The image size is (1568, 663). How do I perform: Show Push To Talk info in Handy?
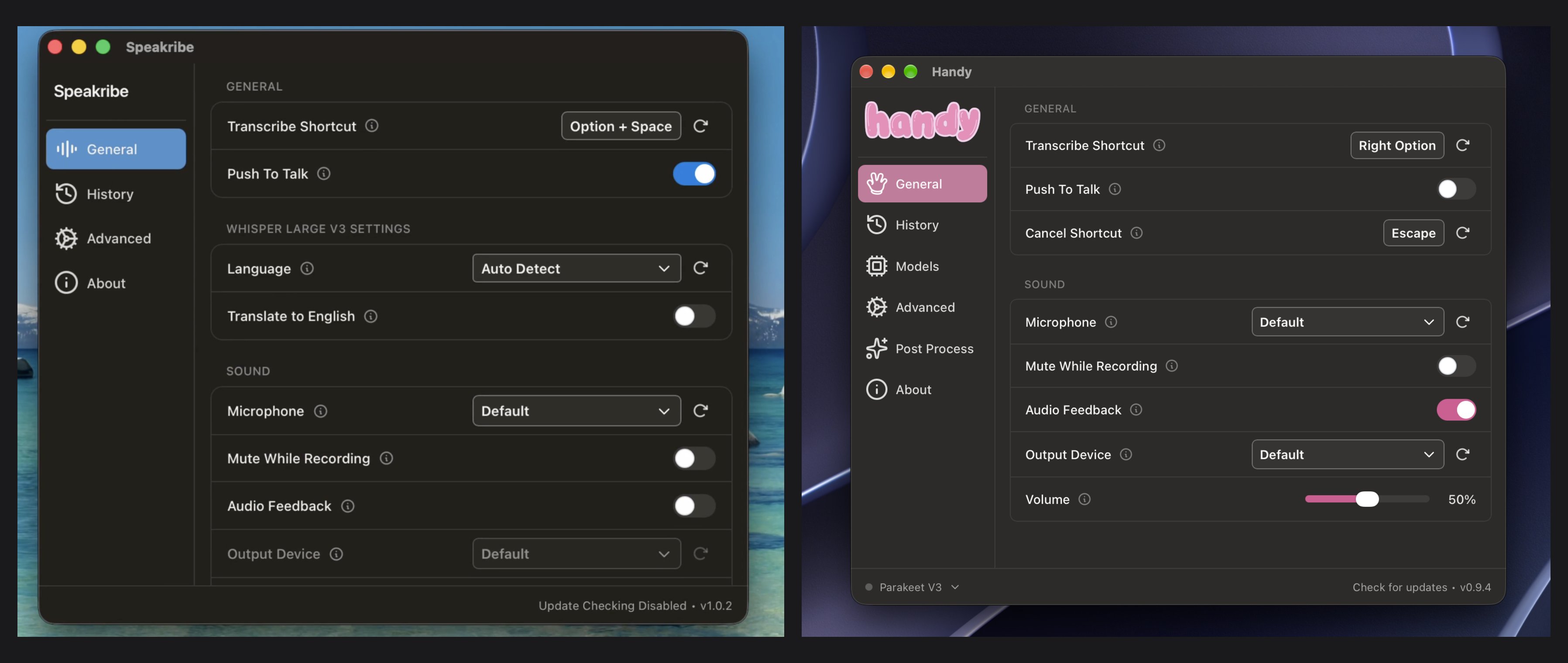point(1115,189)
